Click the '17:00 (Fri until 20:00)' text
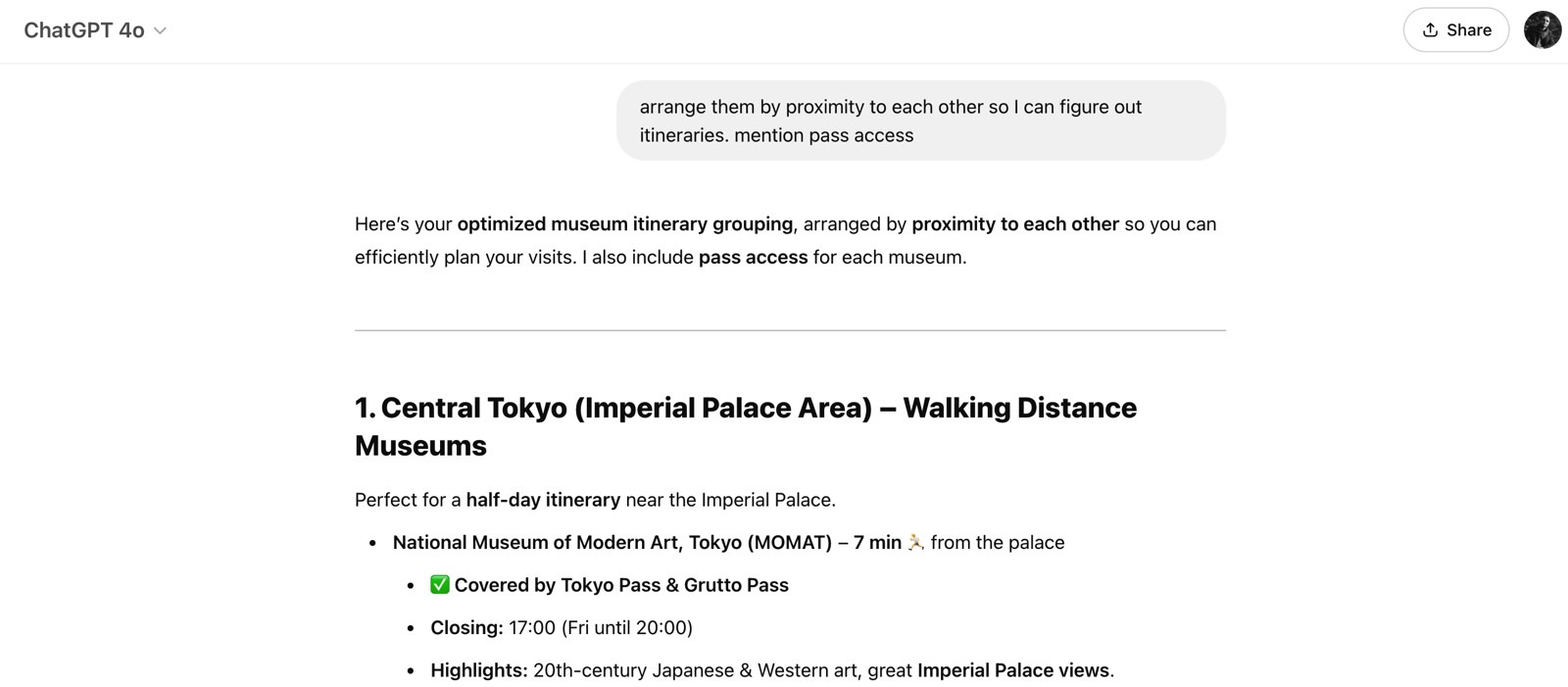The width and height of the screenshot is (1568, 687). [600, 628]
